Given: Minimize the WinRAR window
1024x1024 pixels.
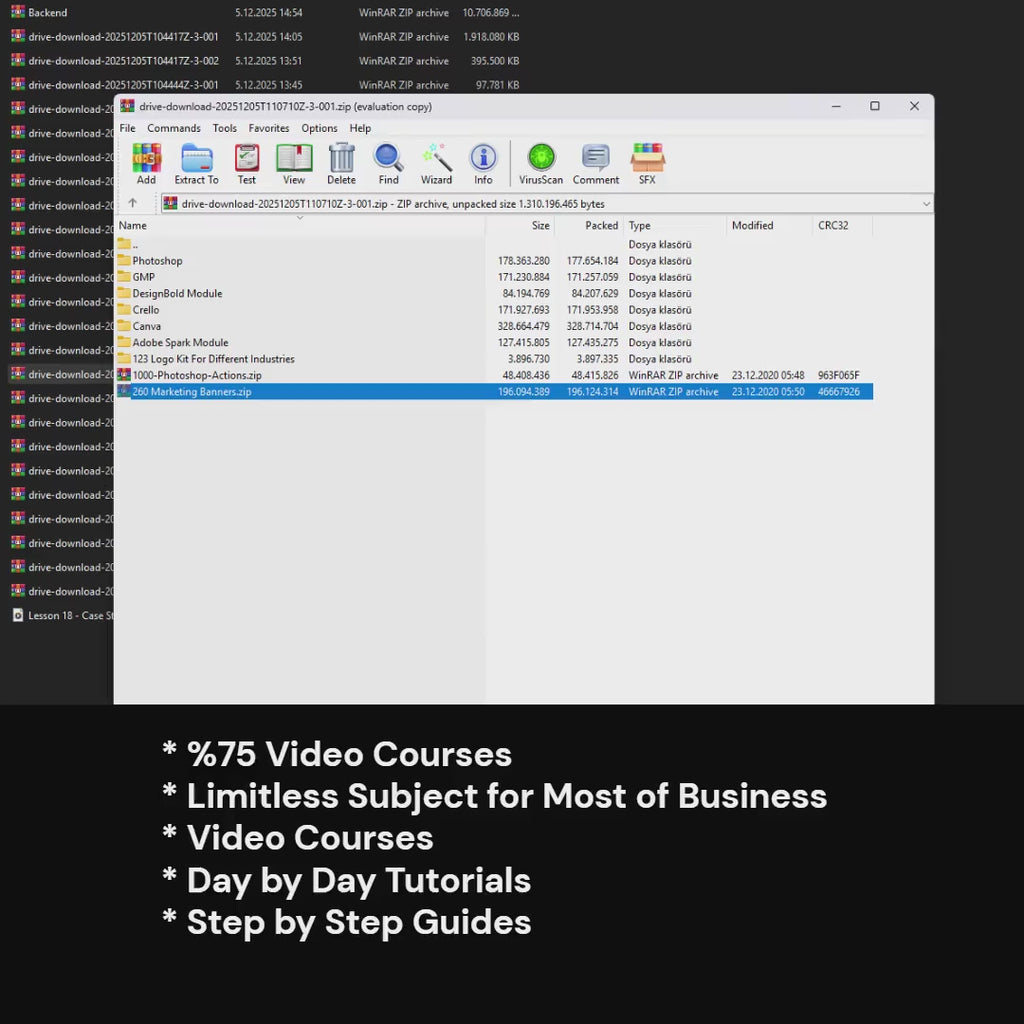Looking at the screenshot, I should (836, 106).
